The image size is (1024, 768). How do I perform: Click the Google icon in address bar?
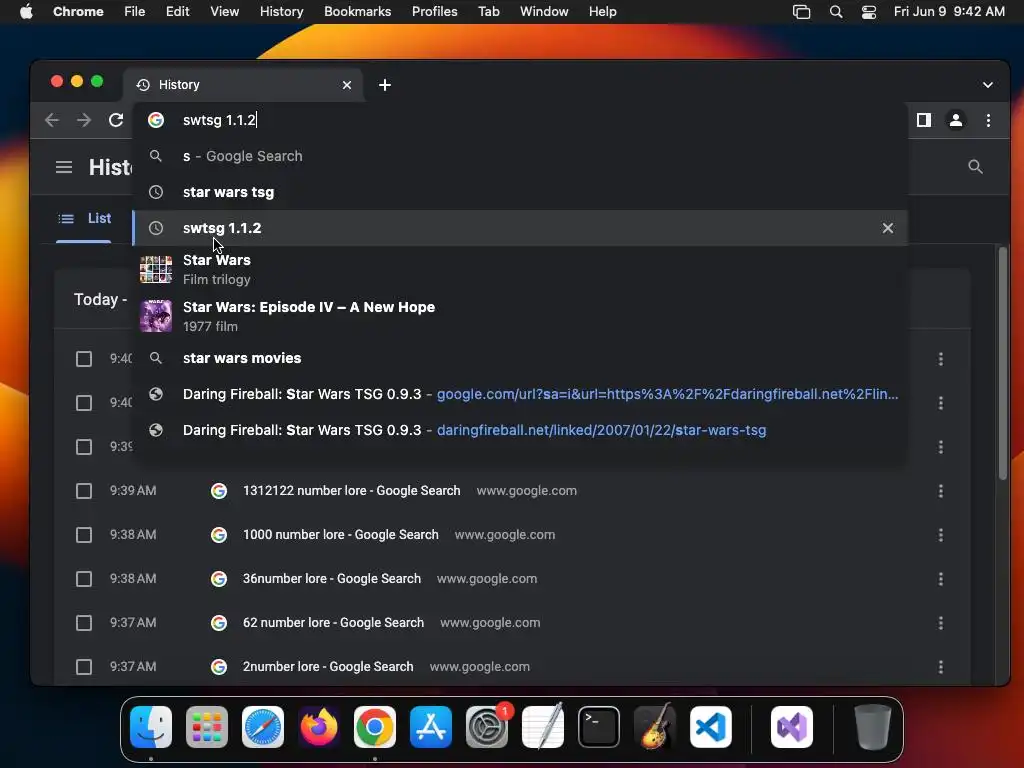[155, 120]
